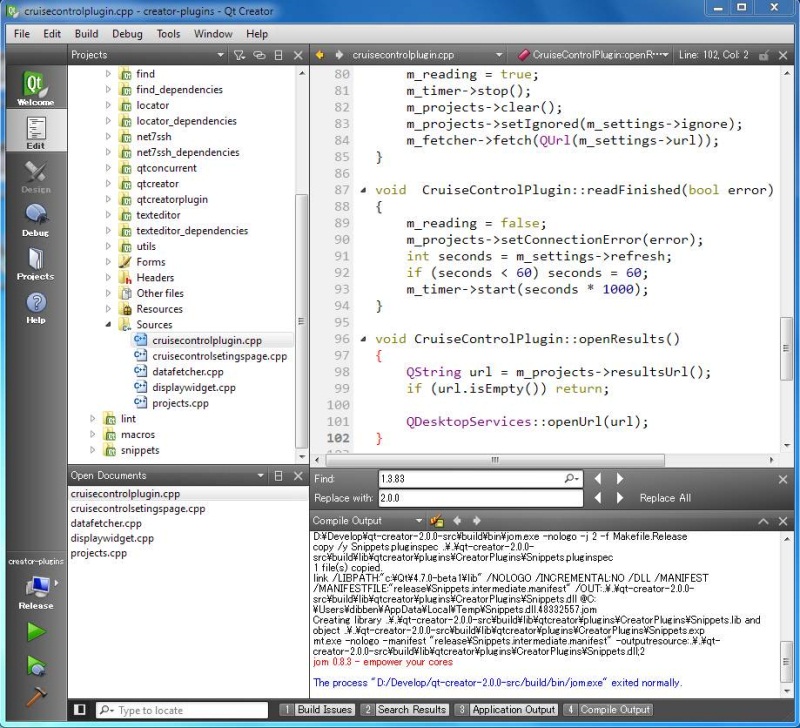Switch to Debug mode

point(35,219)
